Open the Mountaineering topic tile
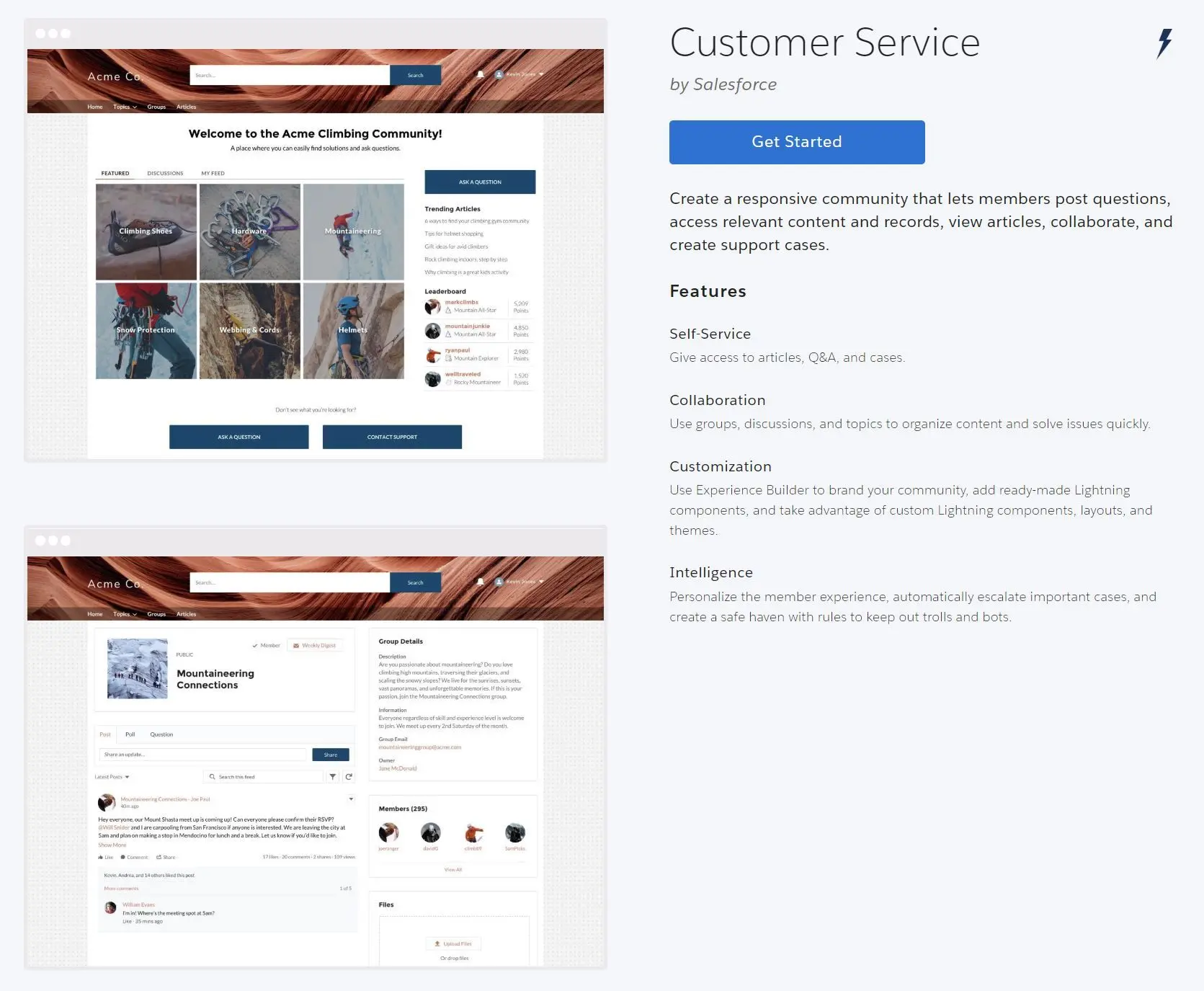 [354, 232]
